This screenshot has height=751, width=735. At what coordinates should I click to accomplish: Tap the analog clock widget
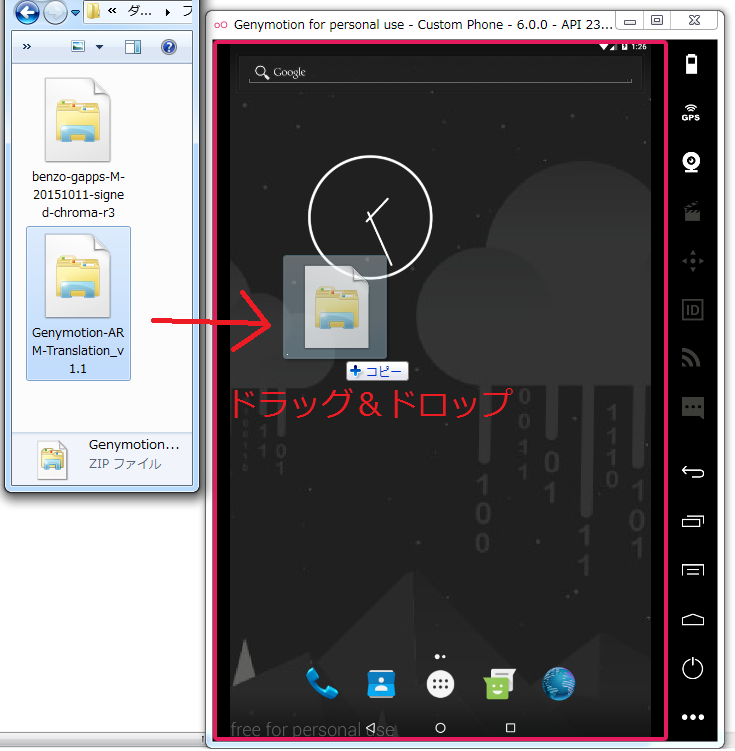[x=370, y=217]
